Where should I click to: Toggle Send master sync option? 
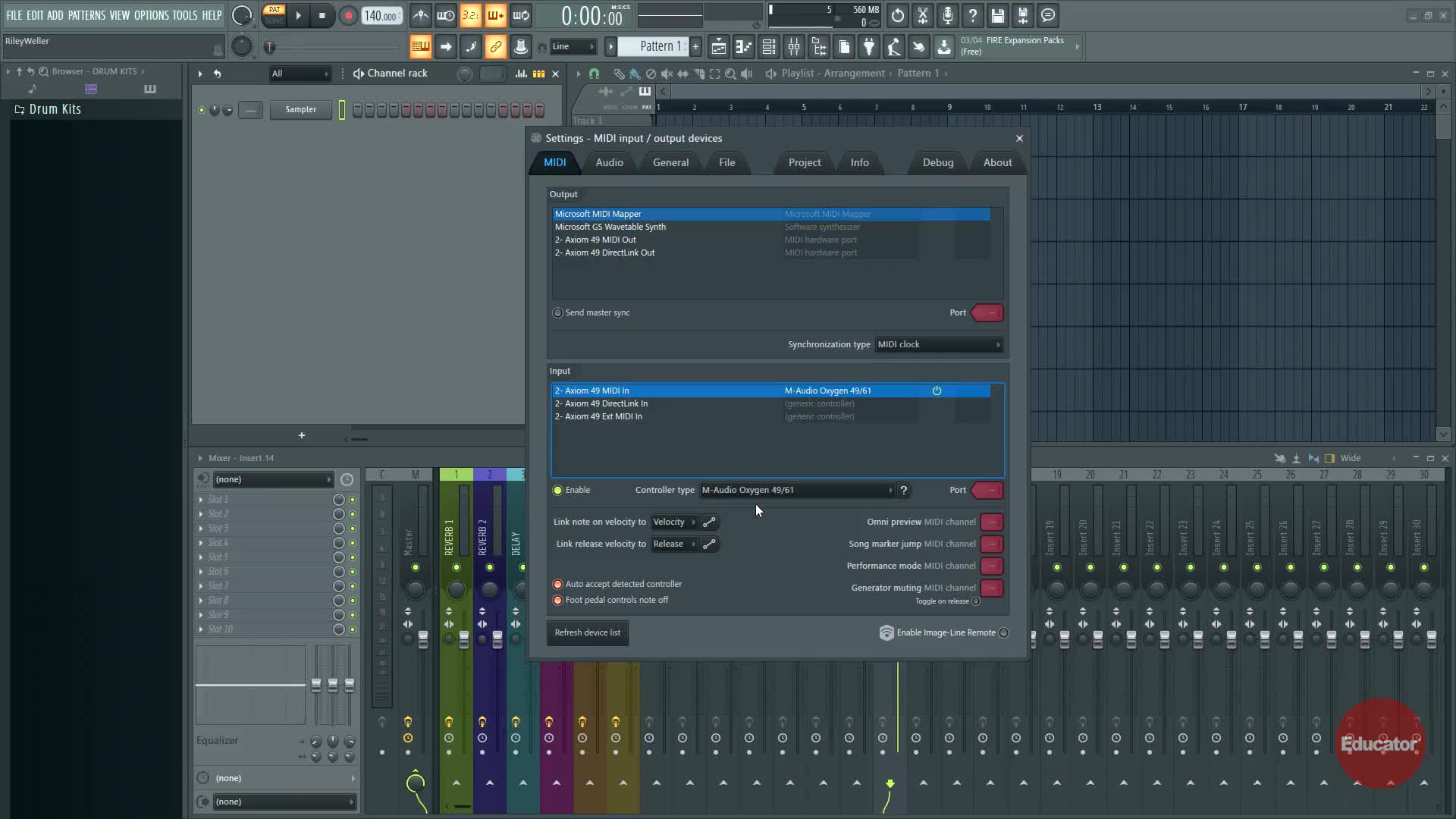pyautogui.click(x=558, y=313)
